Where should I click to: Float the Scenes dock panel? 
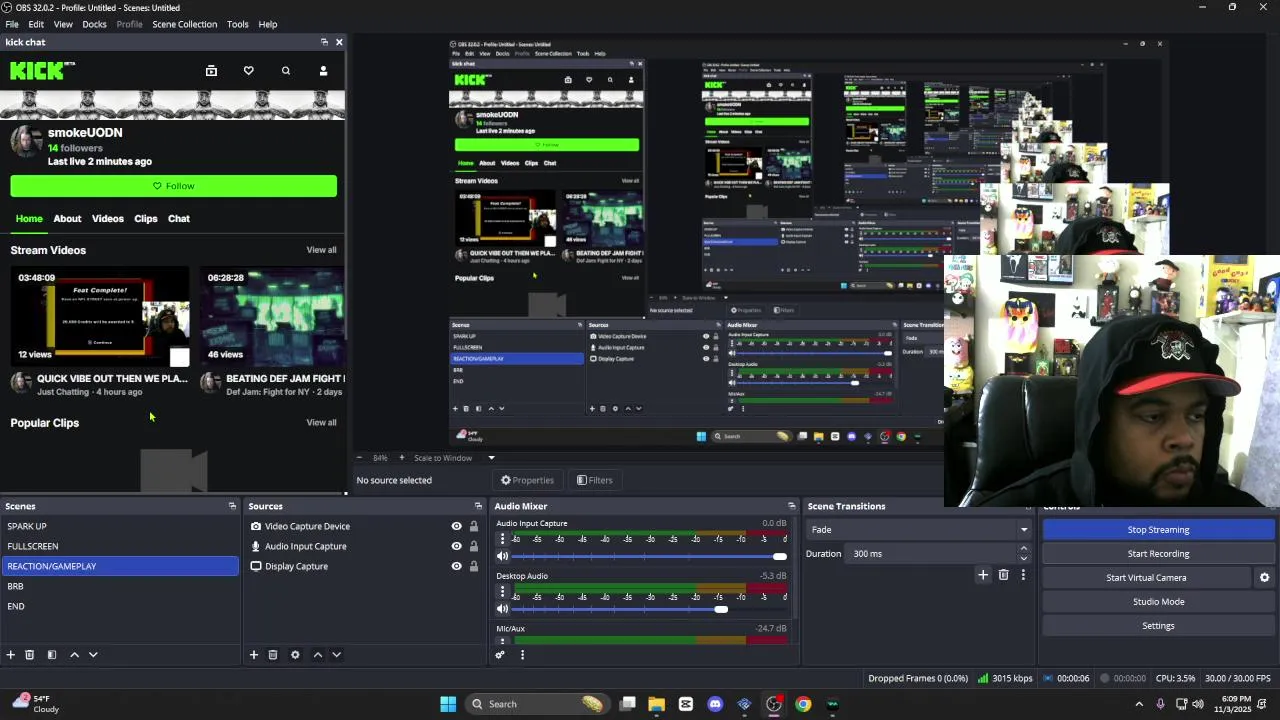[x=232, y=506]
